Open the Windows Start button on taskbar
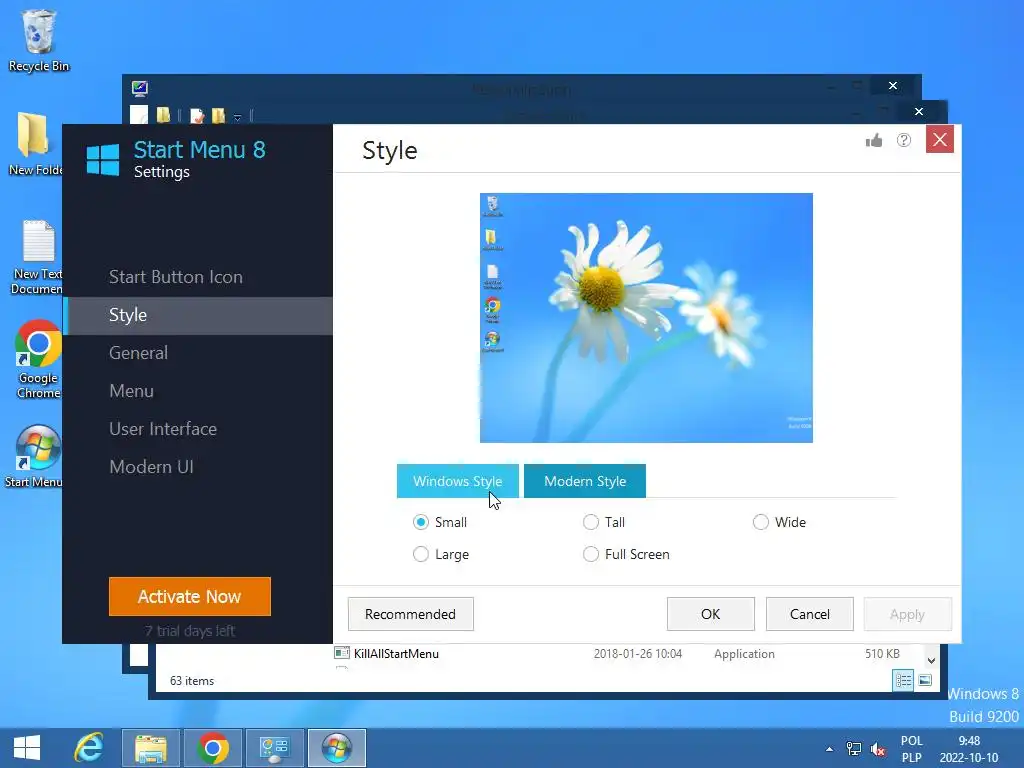This screenshot has height=768, width=1024. click(27, 748)
